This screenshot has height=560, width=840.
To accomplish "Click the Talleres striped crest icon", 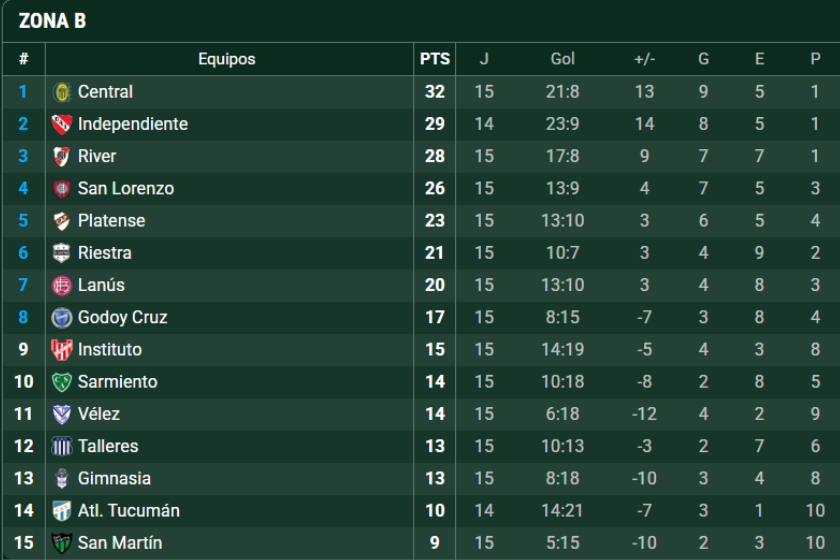I will click(62, 446).
